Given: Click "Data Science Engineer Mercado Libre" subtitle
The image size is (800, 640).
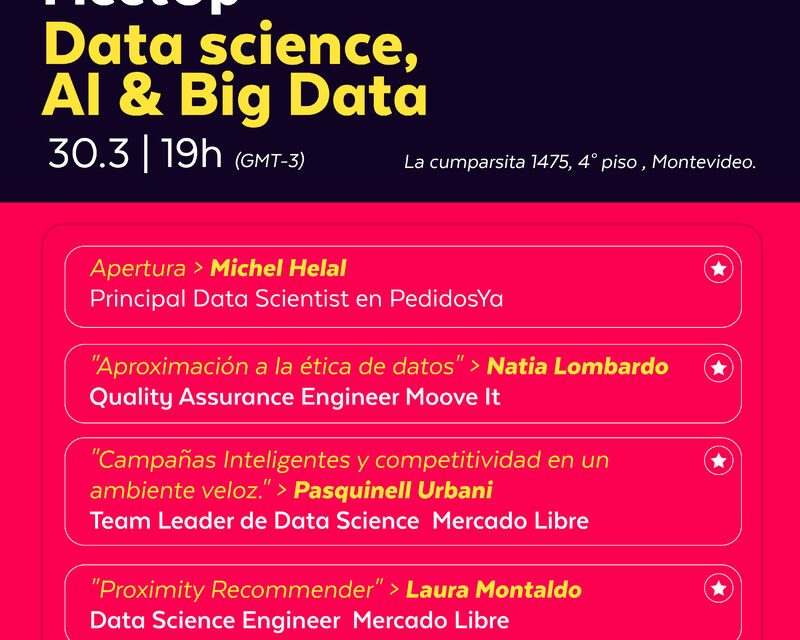Looking at the screenshot, I should [x=299, y=620].
